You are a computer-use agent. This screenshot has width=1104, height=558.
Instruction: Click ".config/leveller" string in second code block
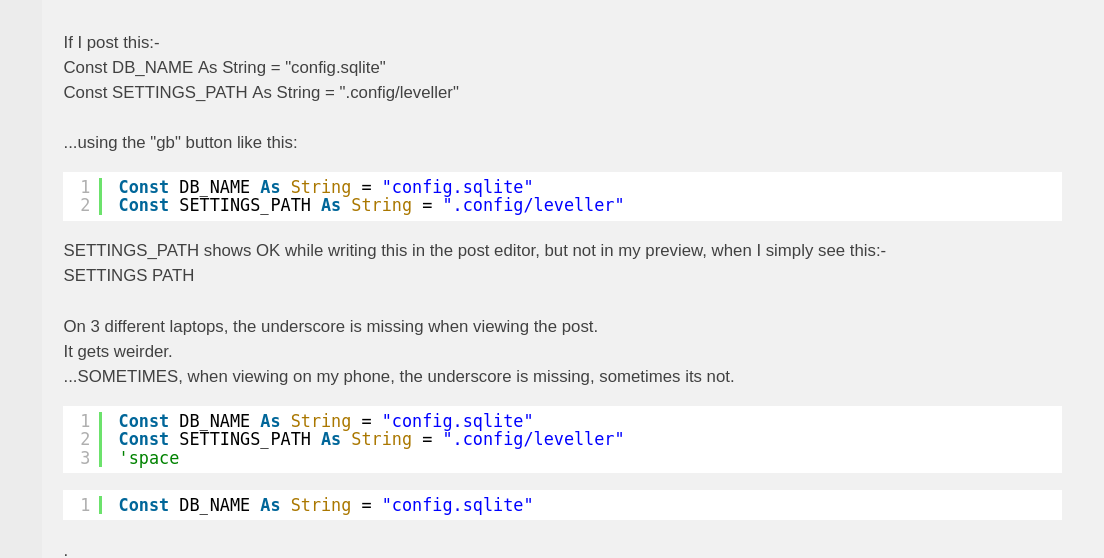tap(533, 439)
